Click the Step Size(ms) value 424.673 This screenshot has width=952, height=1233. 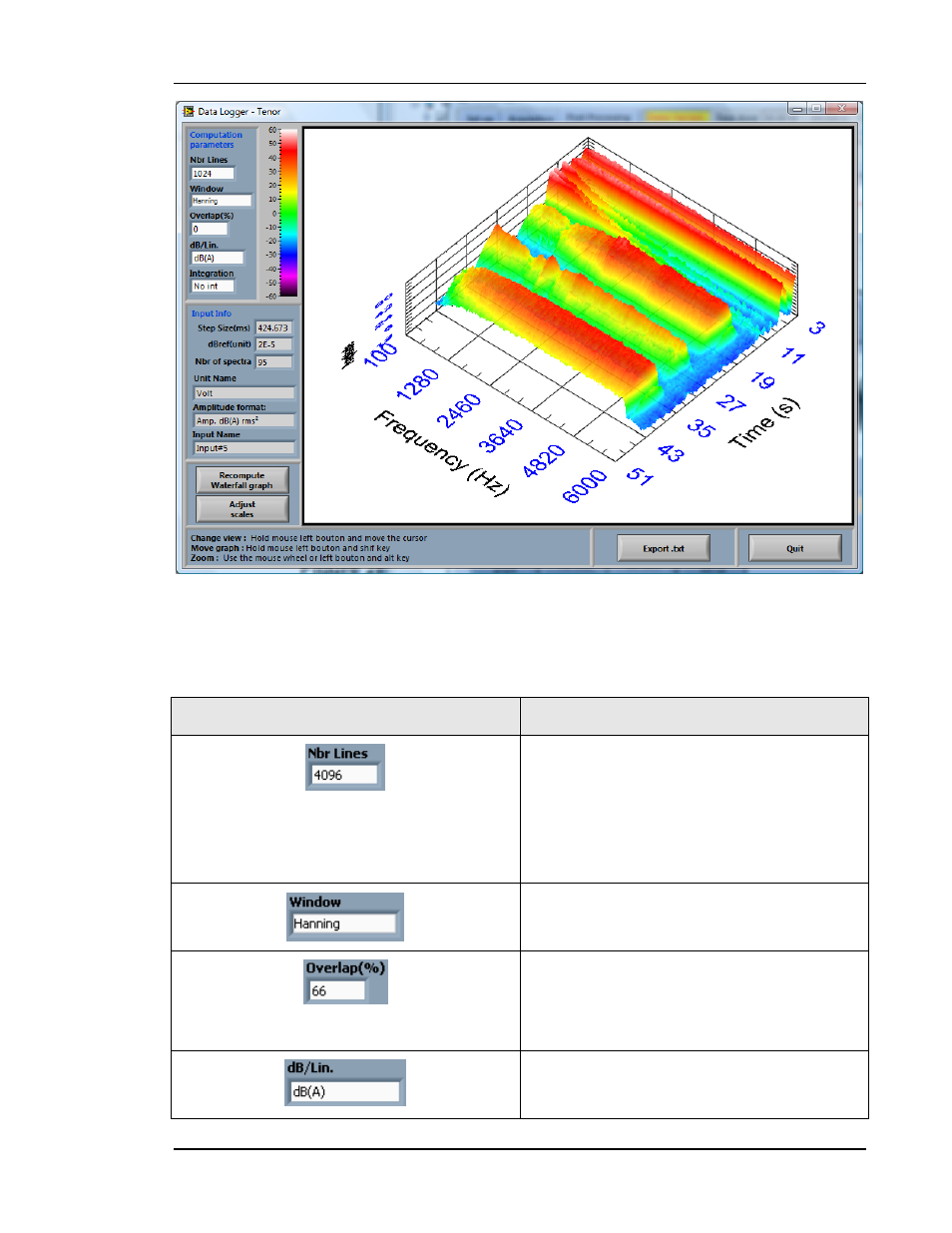point(273,327)
